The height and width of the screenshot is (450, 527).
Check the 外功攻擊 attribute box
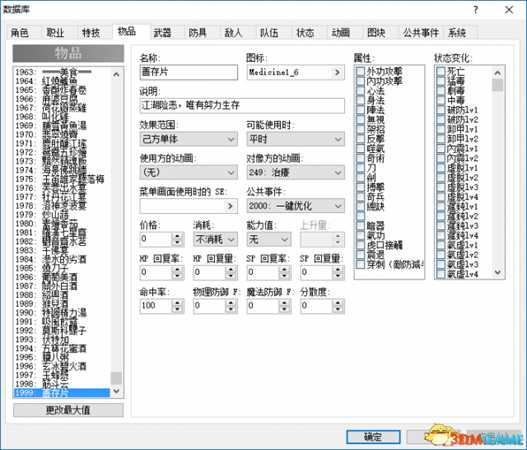click(x=361, y=71)
